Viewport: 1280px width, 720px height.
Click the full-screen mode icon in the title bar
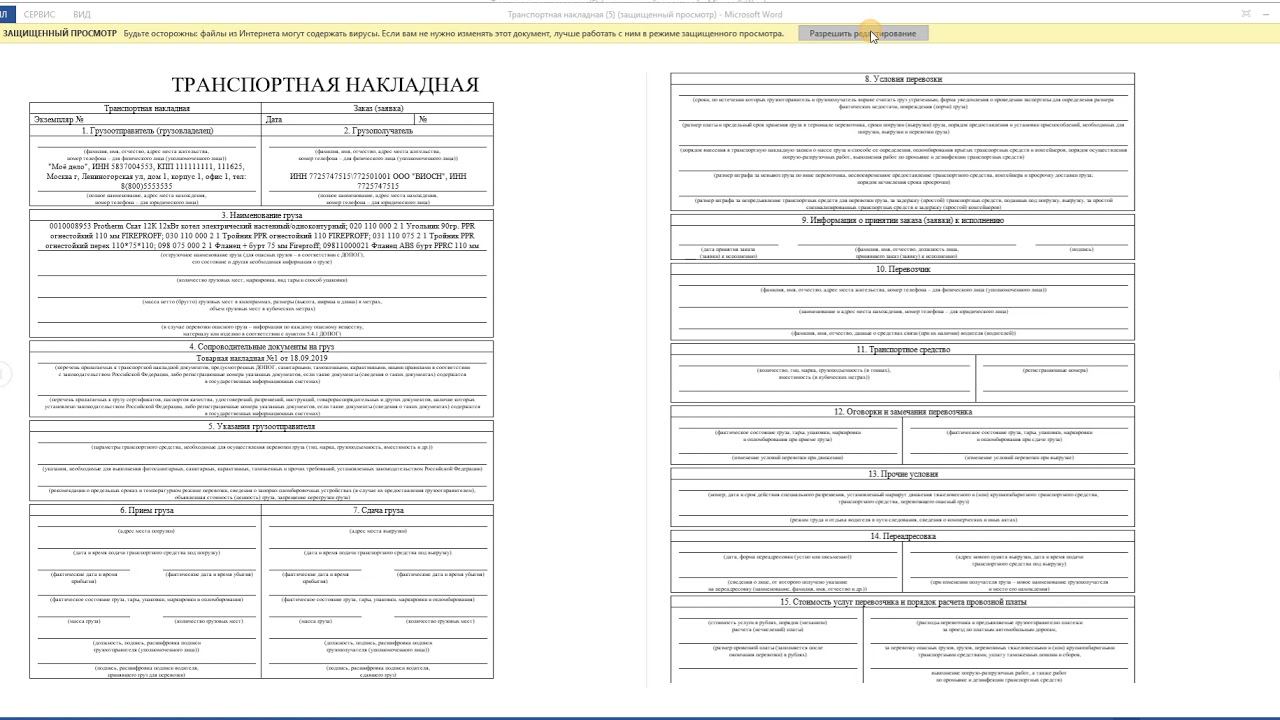tap(1246, 14)
